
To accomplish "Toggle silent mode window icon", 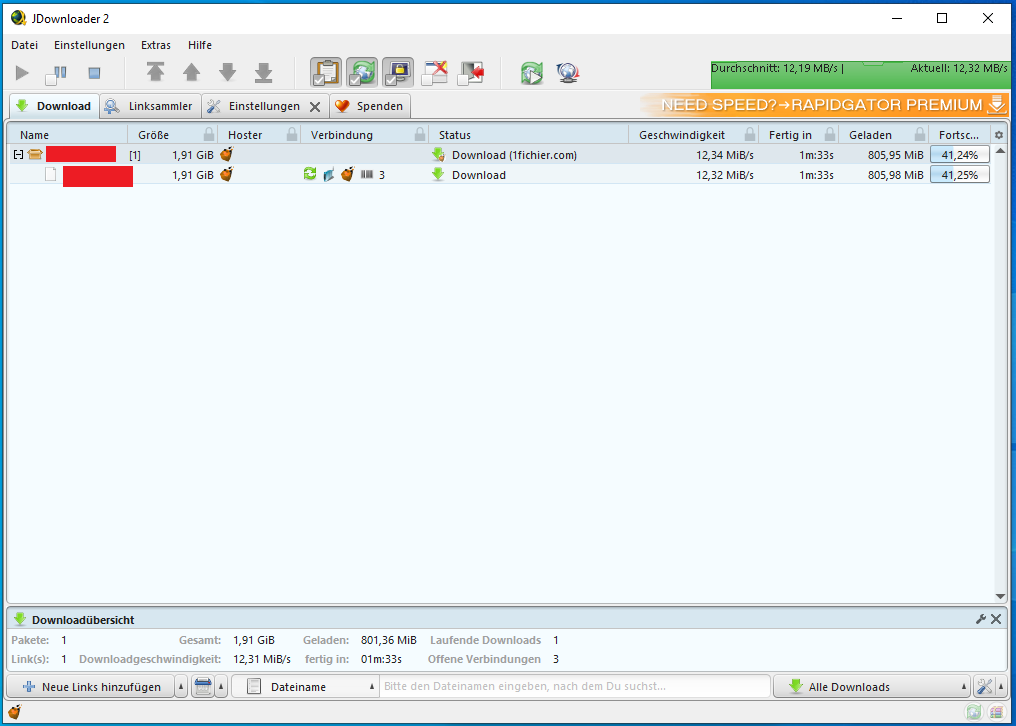I will [x=435, y=73].
